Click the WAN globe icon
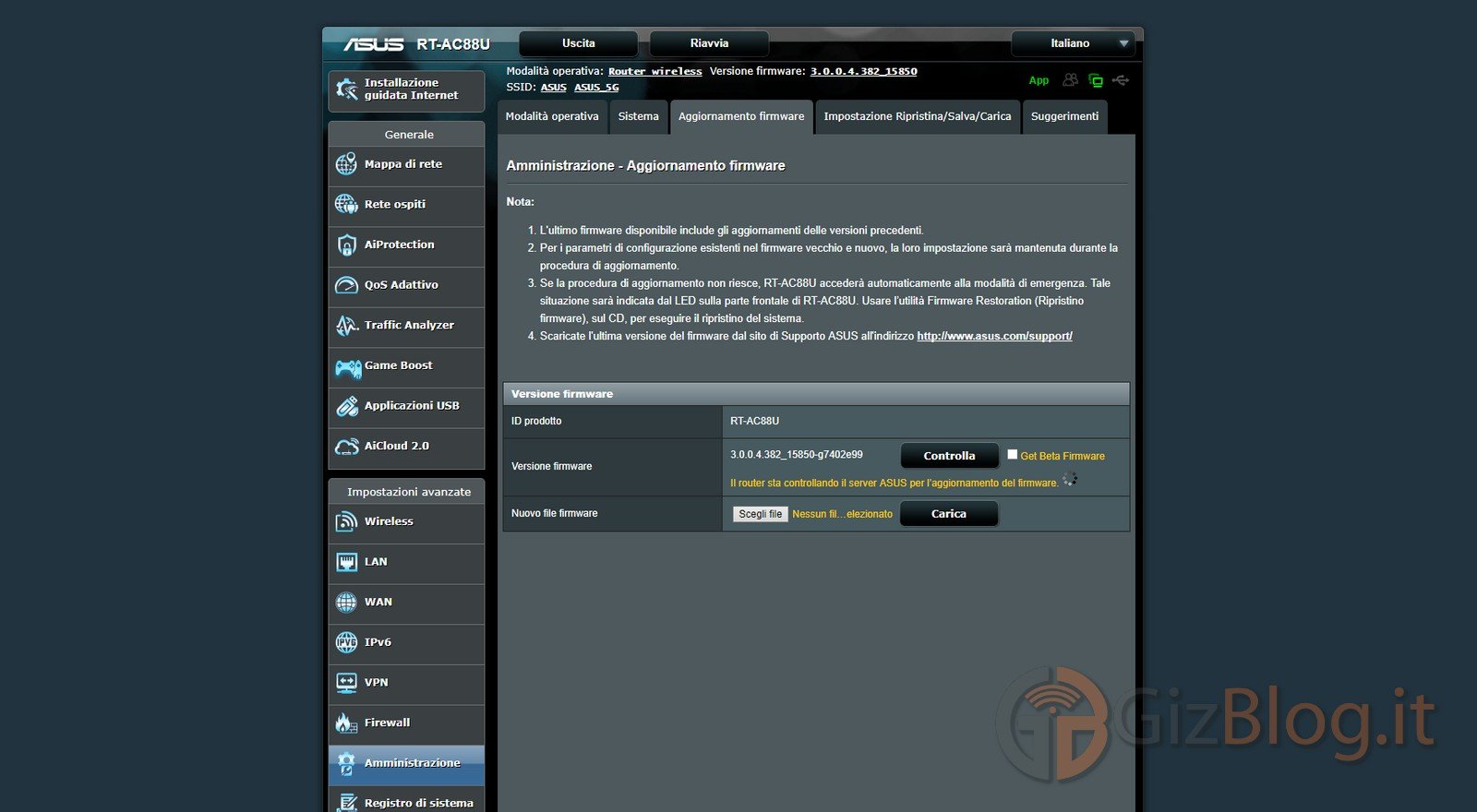Screen dimensions: 1477x812 point(346,603)
